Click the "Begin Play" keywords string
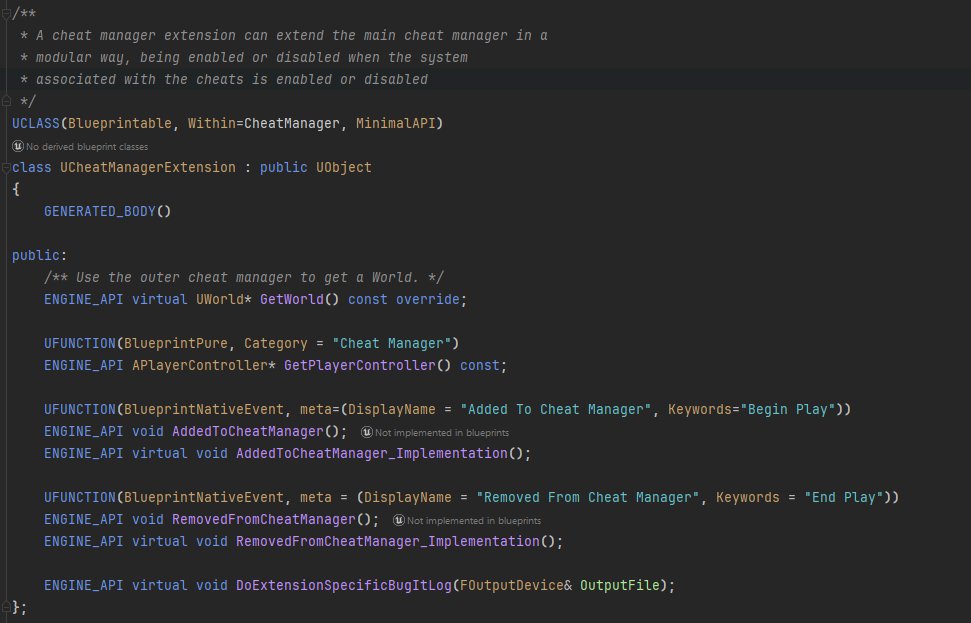The image size is (971, 623). click(x=787, y=409)
